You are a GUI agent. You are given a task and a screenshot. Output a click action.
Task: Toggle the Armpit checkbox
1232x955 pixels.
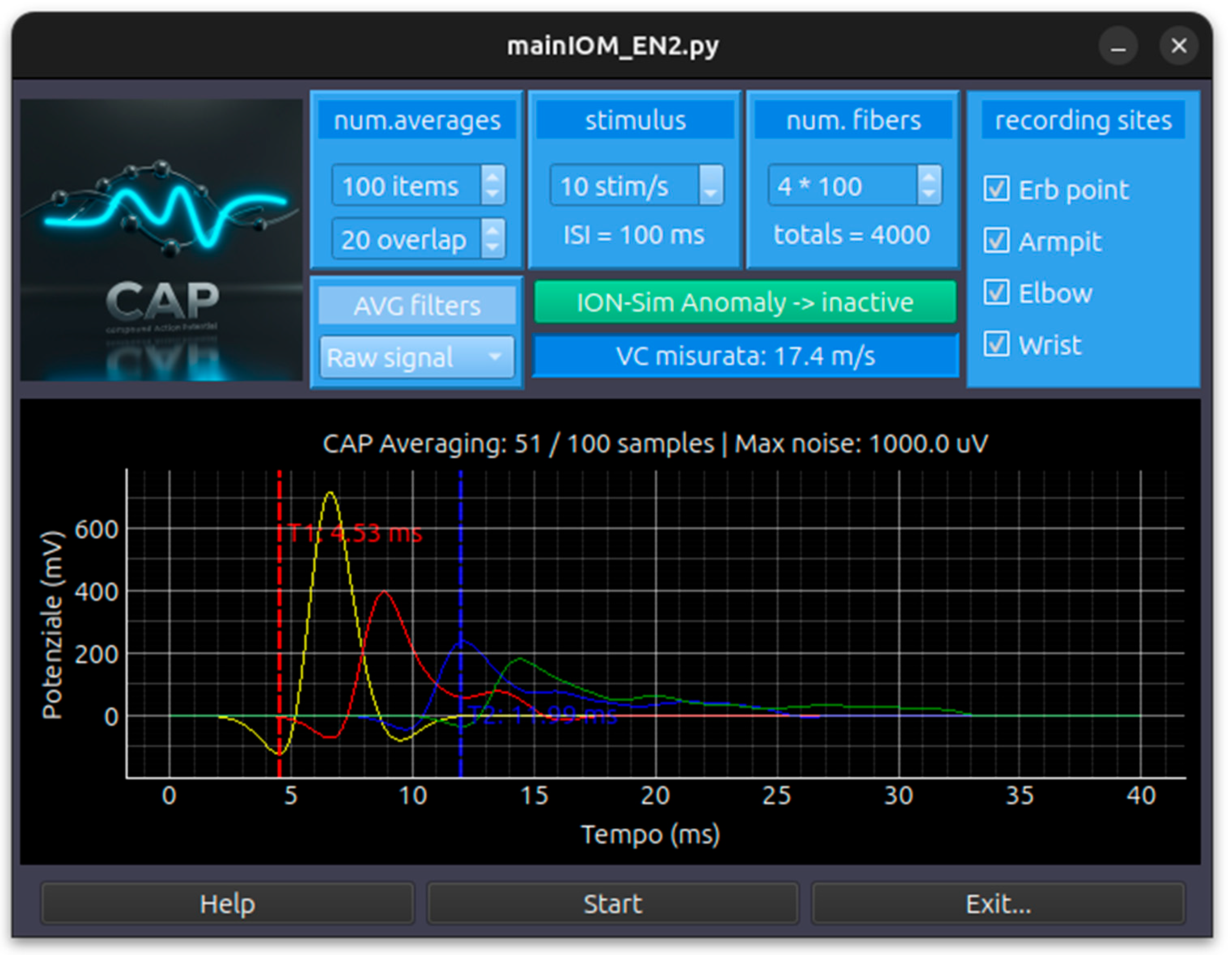coord(996,241)
